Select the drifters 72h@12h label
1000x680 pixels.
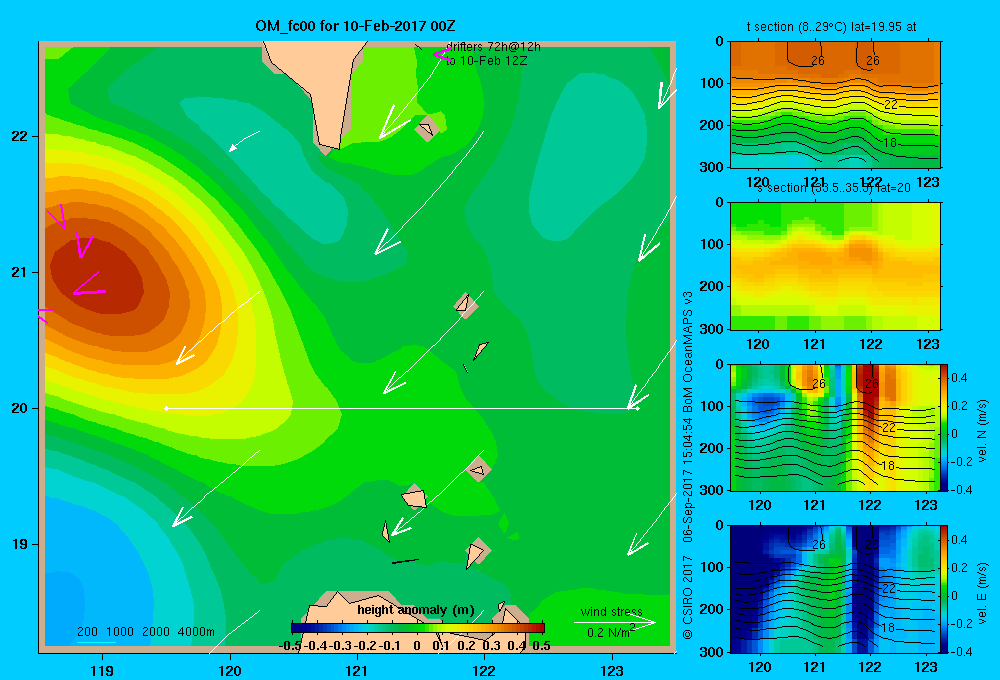click(x=493, y=47)
